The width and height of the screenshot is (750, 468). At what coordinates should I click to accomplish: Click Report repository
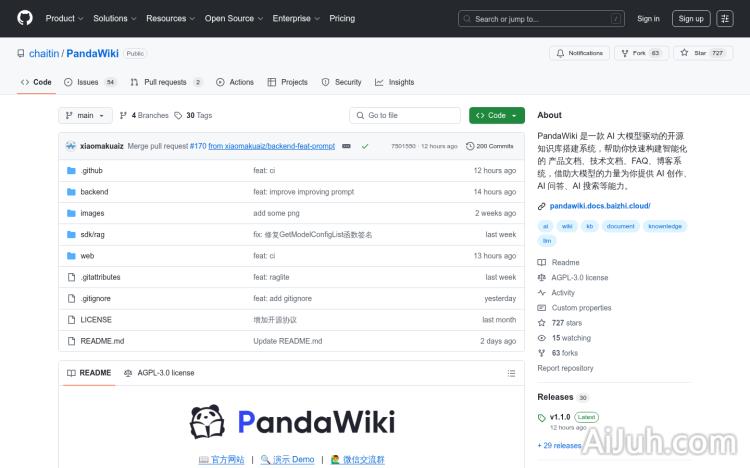(565, 368)
